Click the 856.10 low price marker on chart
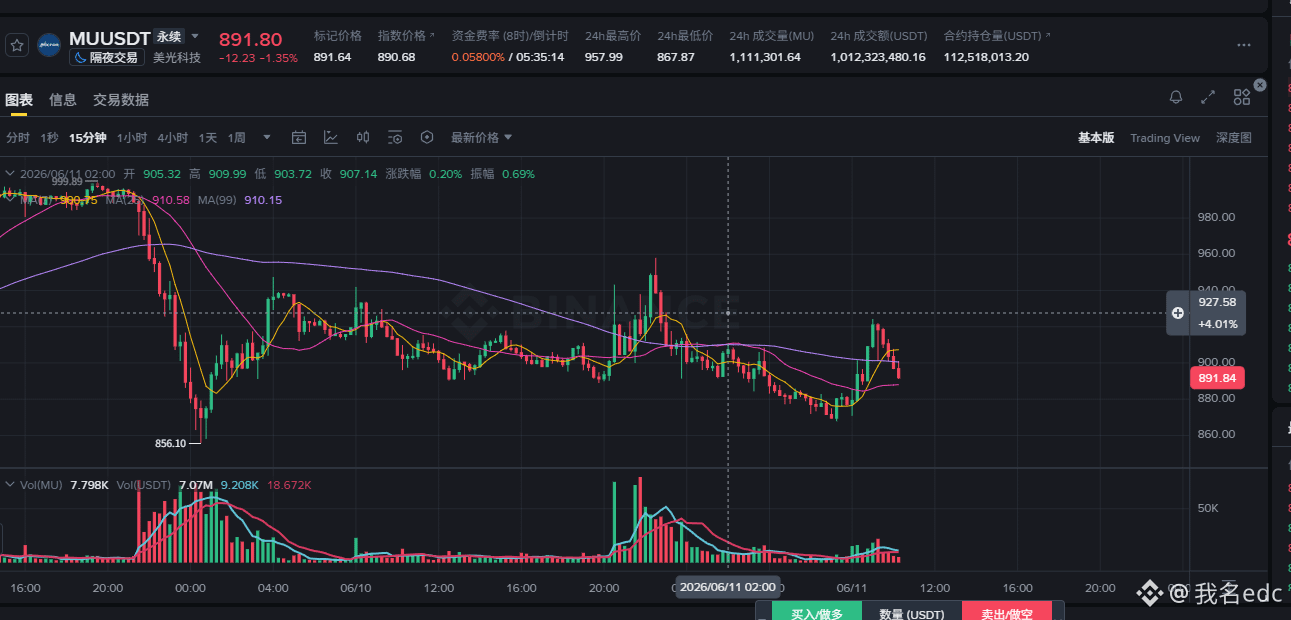Screen dimensions: 1291x620 (170, 443)
